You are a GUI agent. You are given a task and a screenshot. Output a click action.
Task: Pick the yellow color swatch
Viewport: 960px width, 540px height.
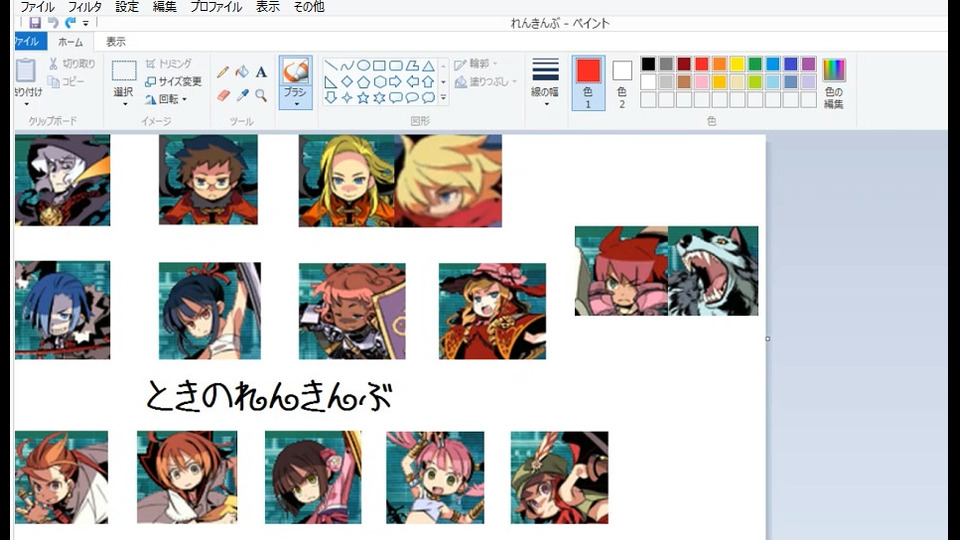pyautogui.click(x=737, y=64)
